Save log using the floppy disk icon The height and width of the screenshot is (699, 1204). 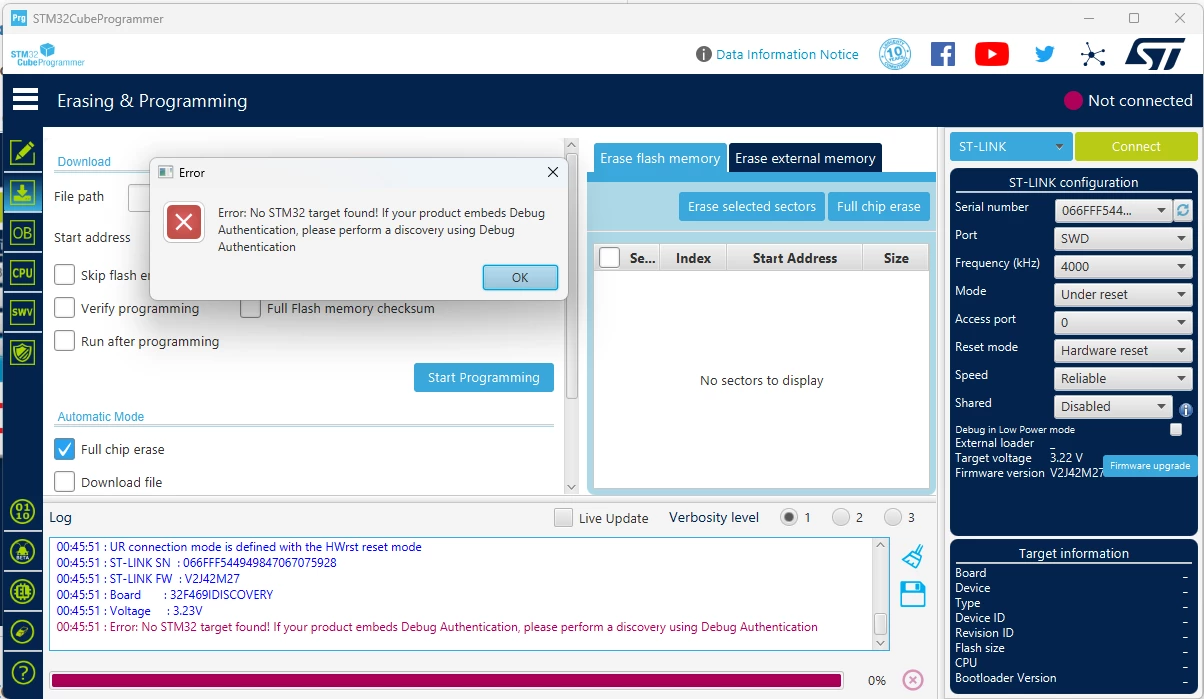912,594
